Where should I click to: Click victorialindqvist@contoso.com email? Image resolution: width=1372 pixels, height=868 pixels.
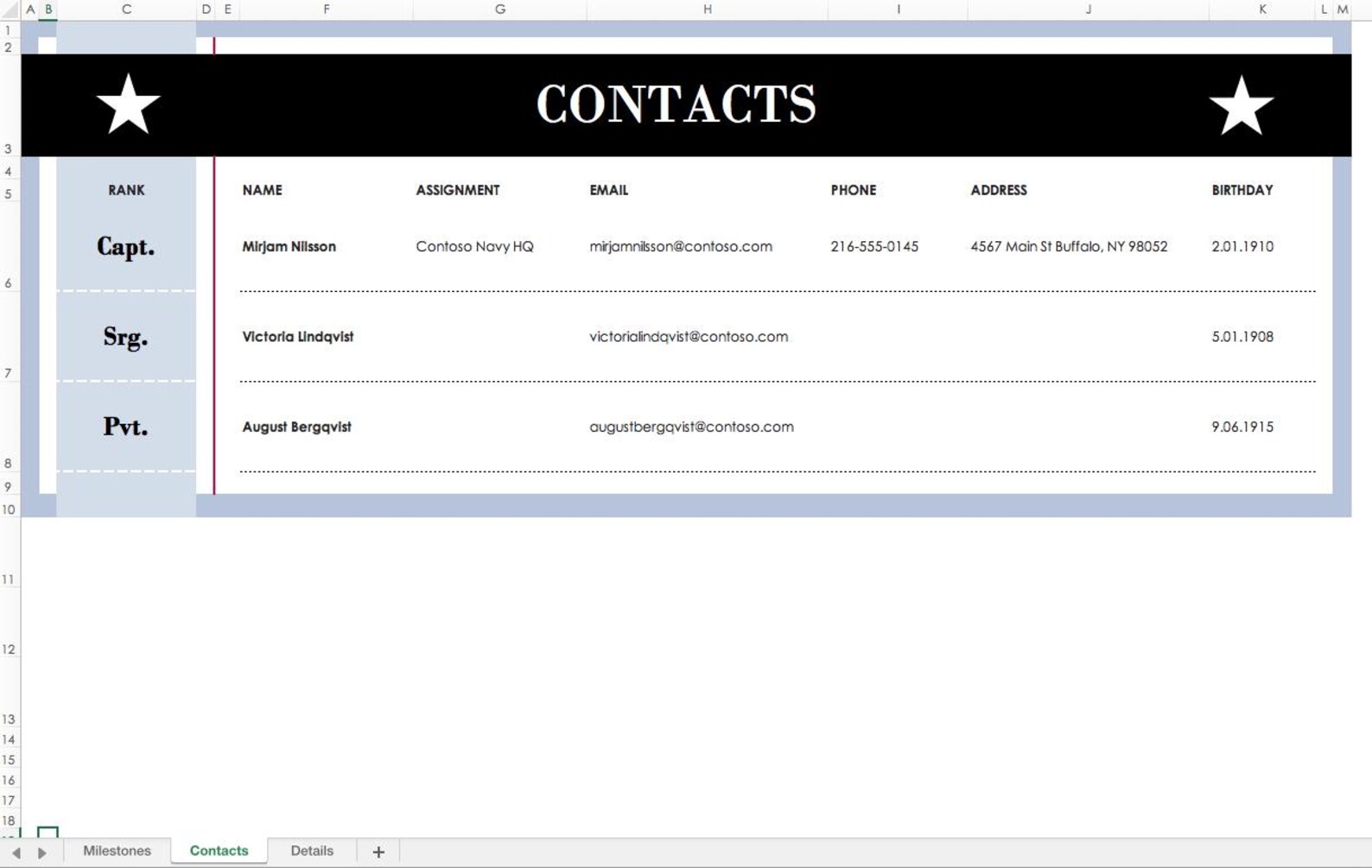(689, 337)
